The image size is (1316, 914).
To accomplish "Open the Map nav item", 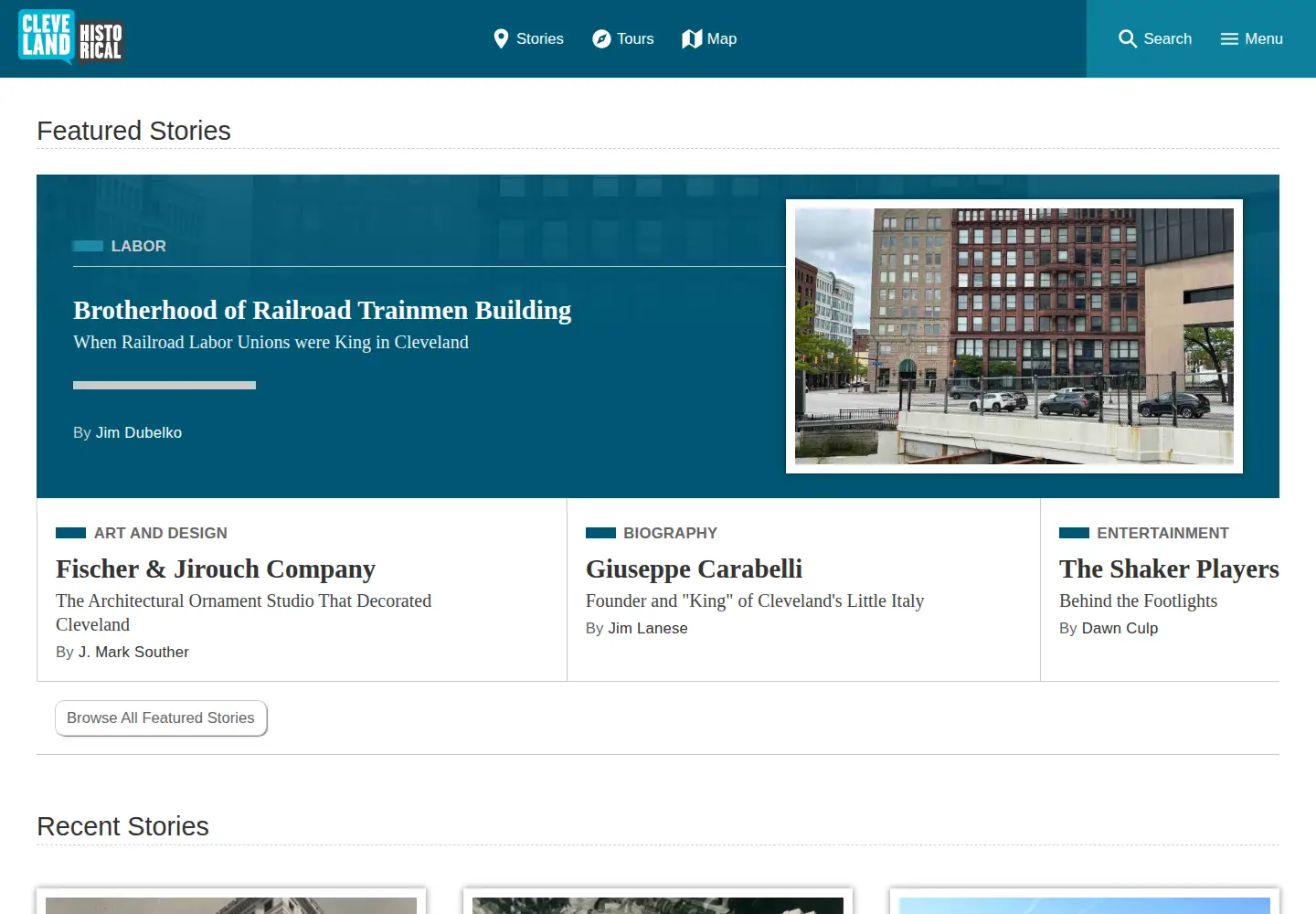I will tap(709, 38).
